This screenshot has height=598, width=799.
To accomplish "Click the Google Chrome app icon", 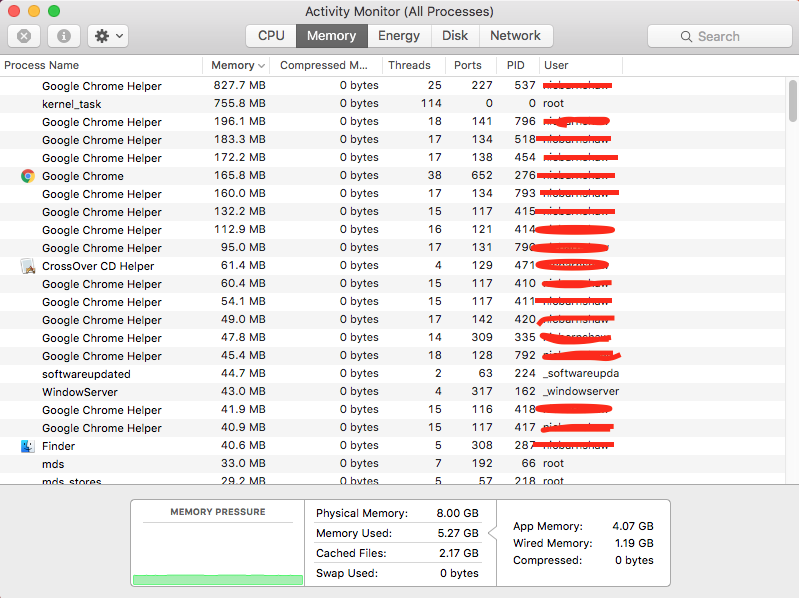I will 28,176.
